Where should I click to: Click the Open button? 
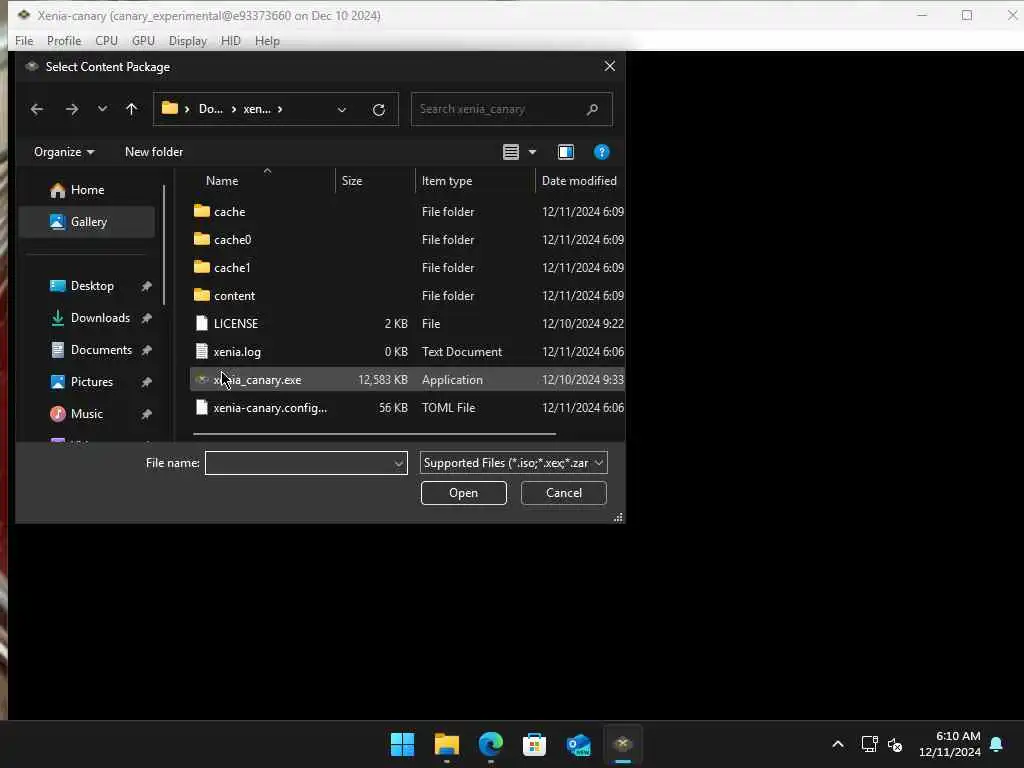(464, 493)
